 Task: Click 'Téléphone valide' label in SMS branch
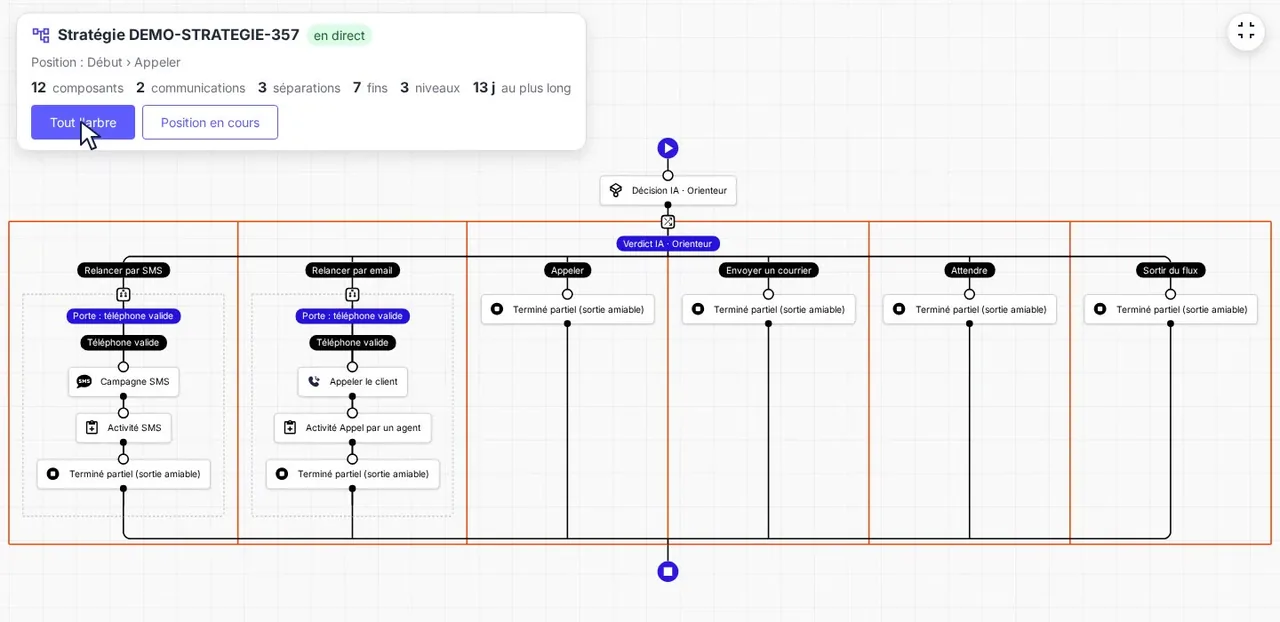point(124,342)
